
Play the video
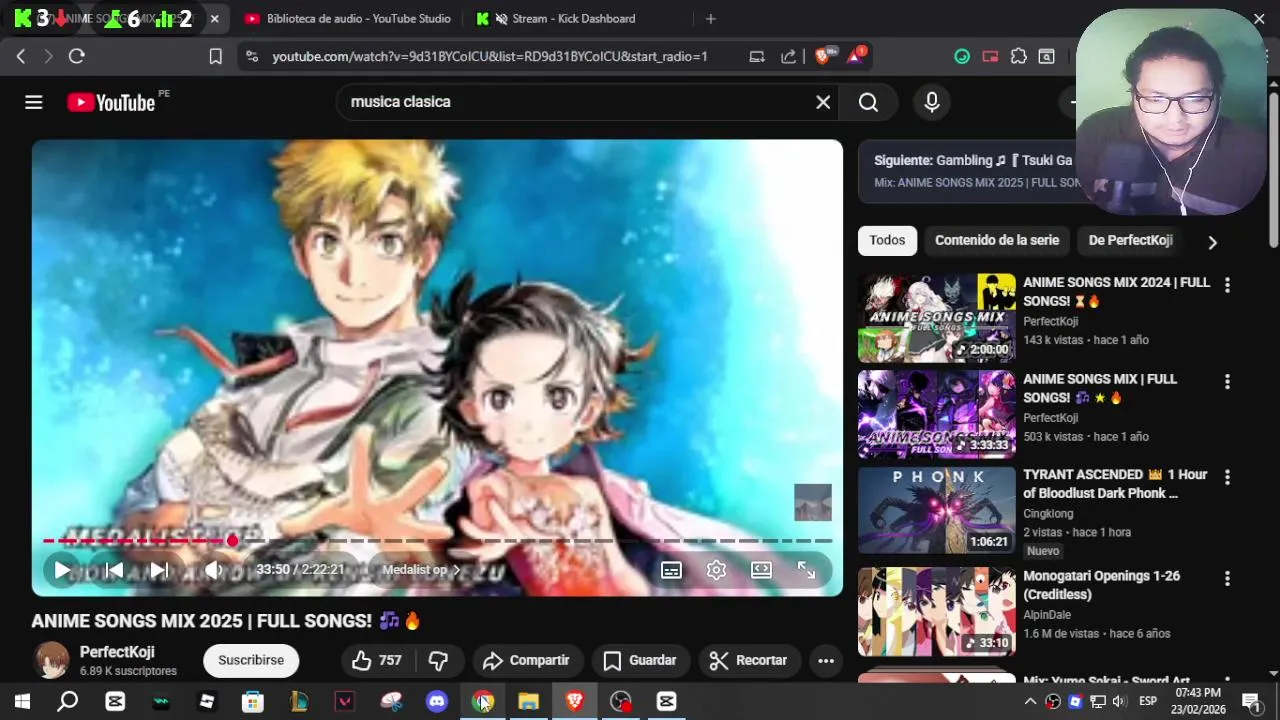pyautogui.click(x=62, y=570)
